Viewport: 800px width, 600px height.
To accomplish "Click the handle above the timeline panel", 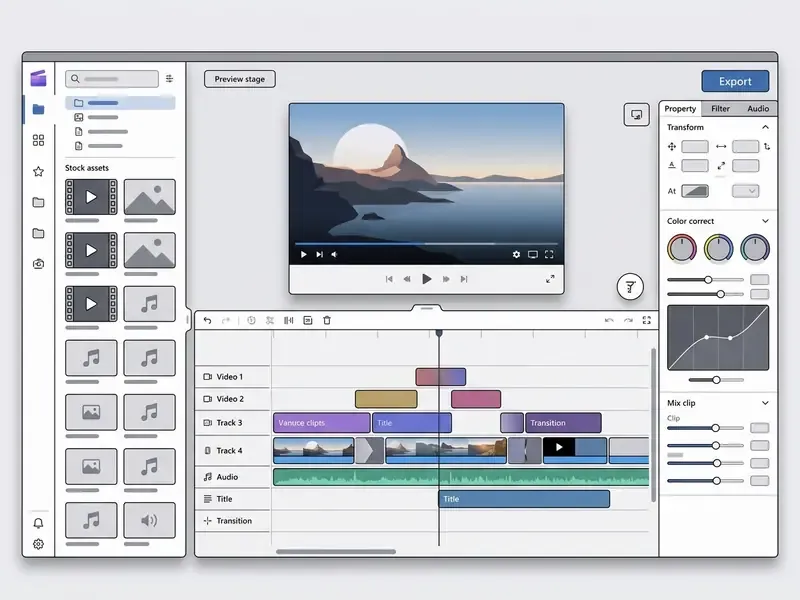I will pos(427,308).
